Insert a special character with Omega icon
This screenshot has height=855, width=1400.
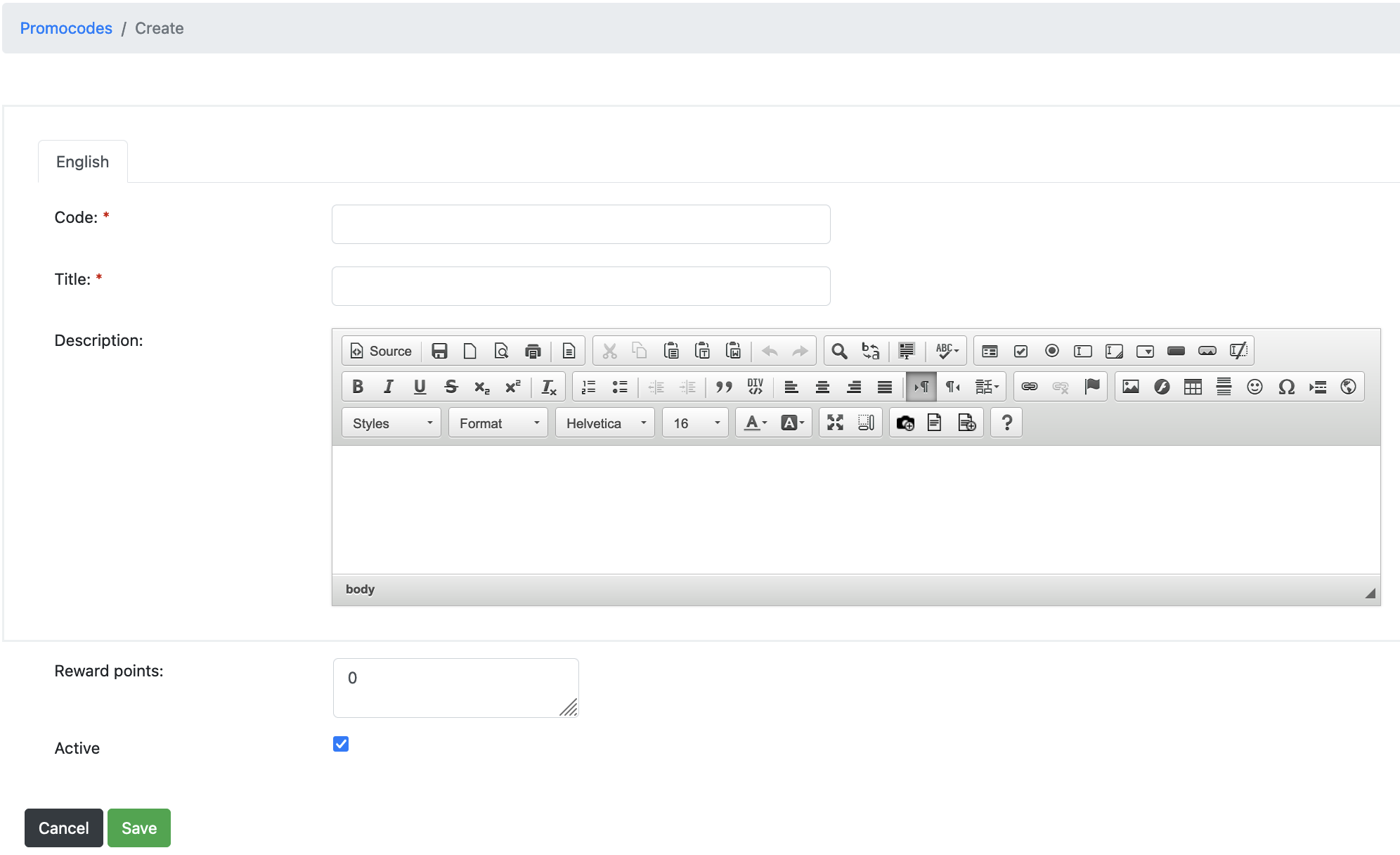point(1286,387)
